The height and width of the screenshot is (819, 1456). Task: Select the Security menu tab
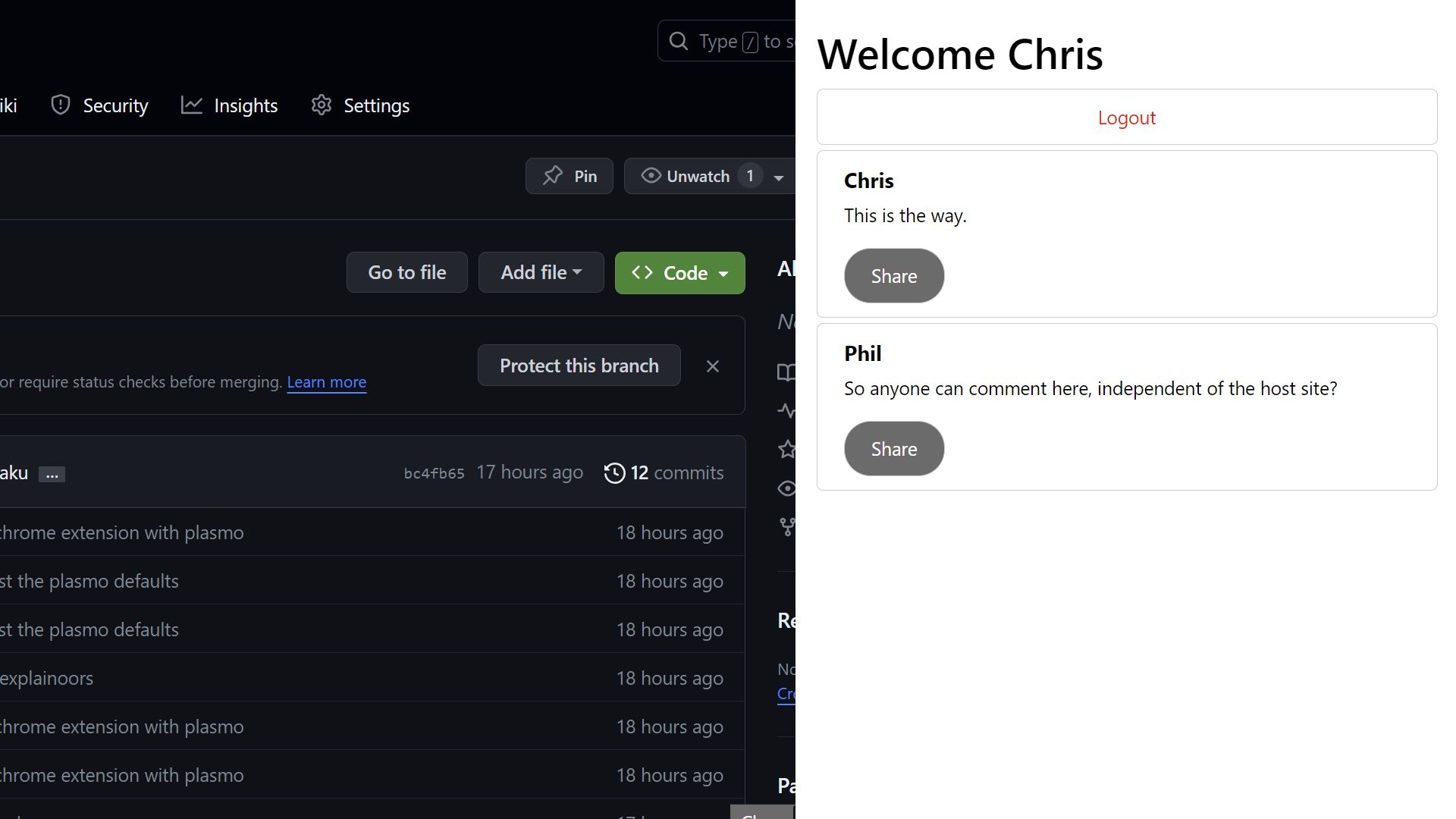point(100,105)
